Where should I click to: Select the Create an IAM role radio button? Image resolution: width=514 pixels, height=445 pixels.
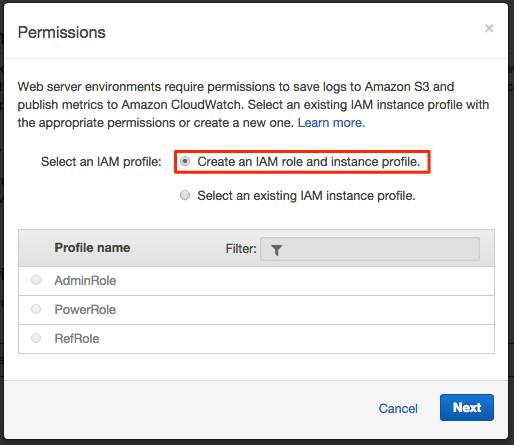[x=185, y=162]
